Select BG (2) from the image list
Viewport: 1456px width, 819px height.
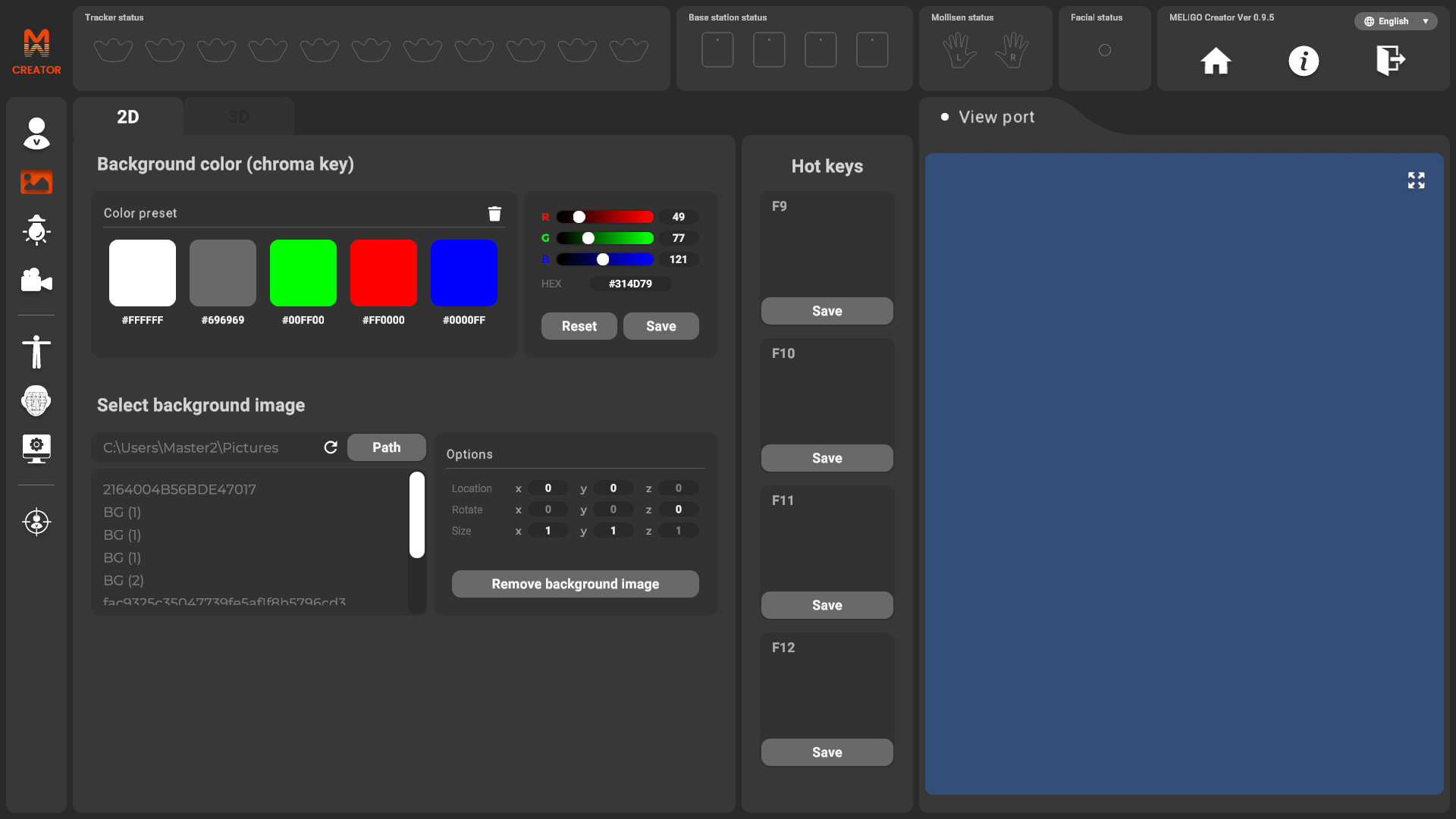tap(124, 580)
